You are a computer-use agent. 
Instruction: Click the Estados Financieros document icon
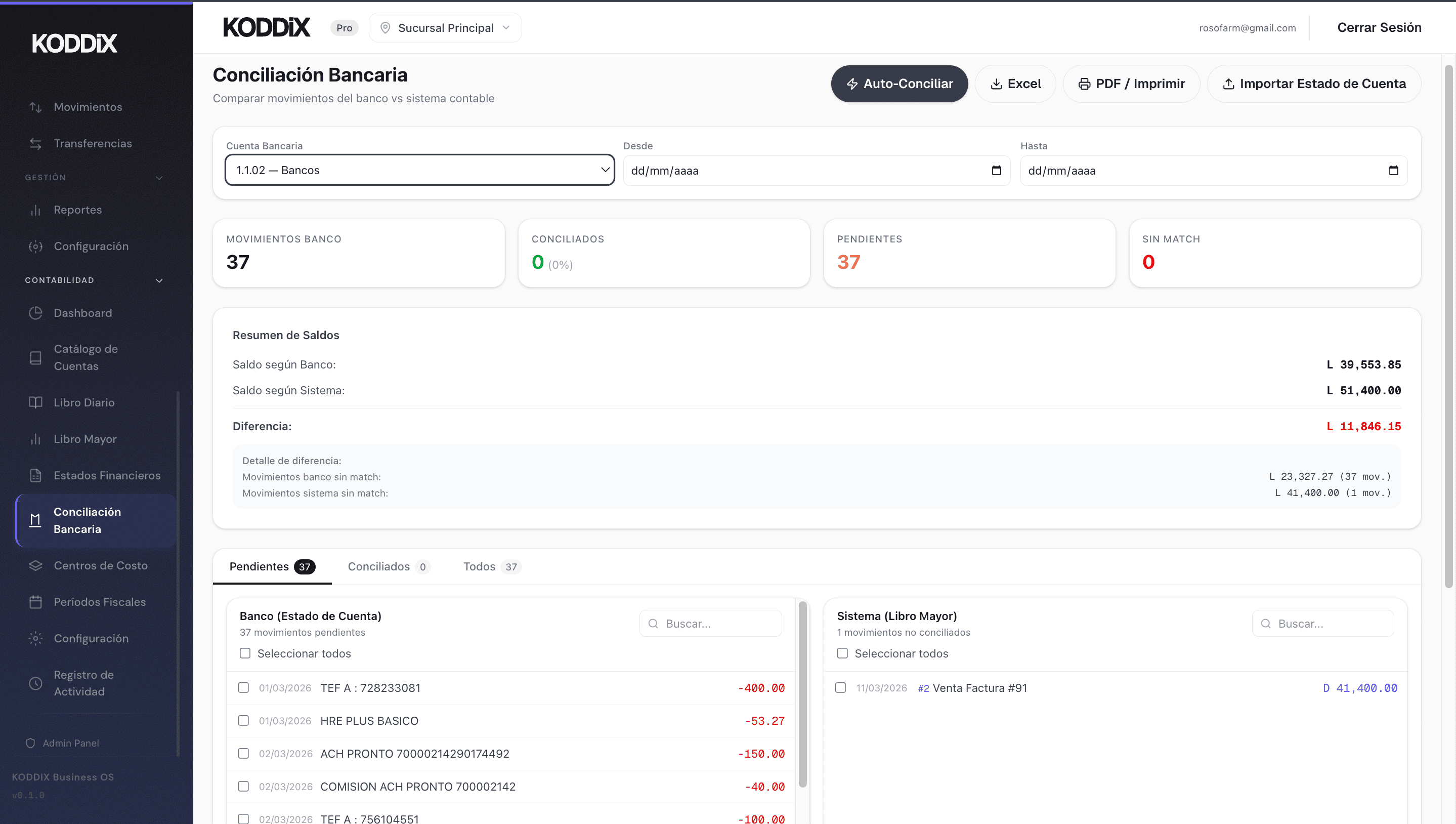(35, 475)
